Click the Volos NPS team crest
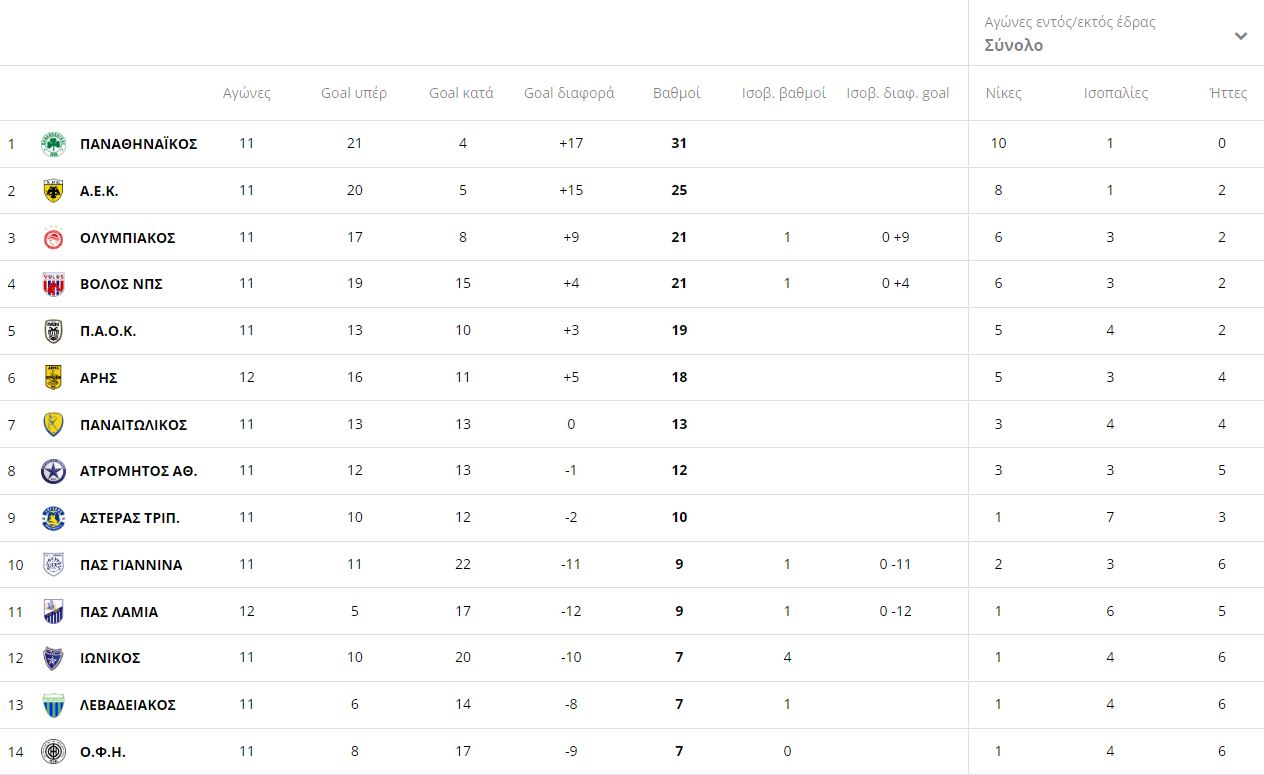 (53, 284)
